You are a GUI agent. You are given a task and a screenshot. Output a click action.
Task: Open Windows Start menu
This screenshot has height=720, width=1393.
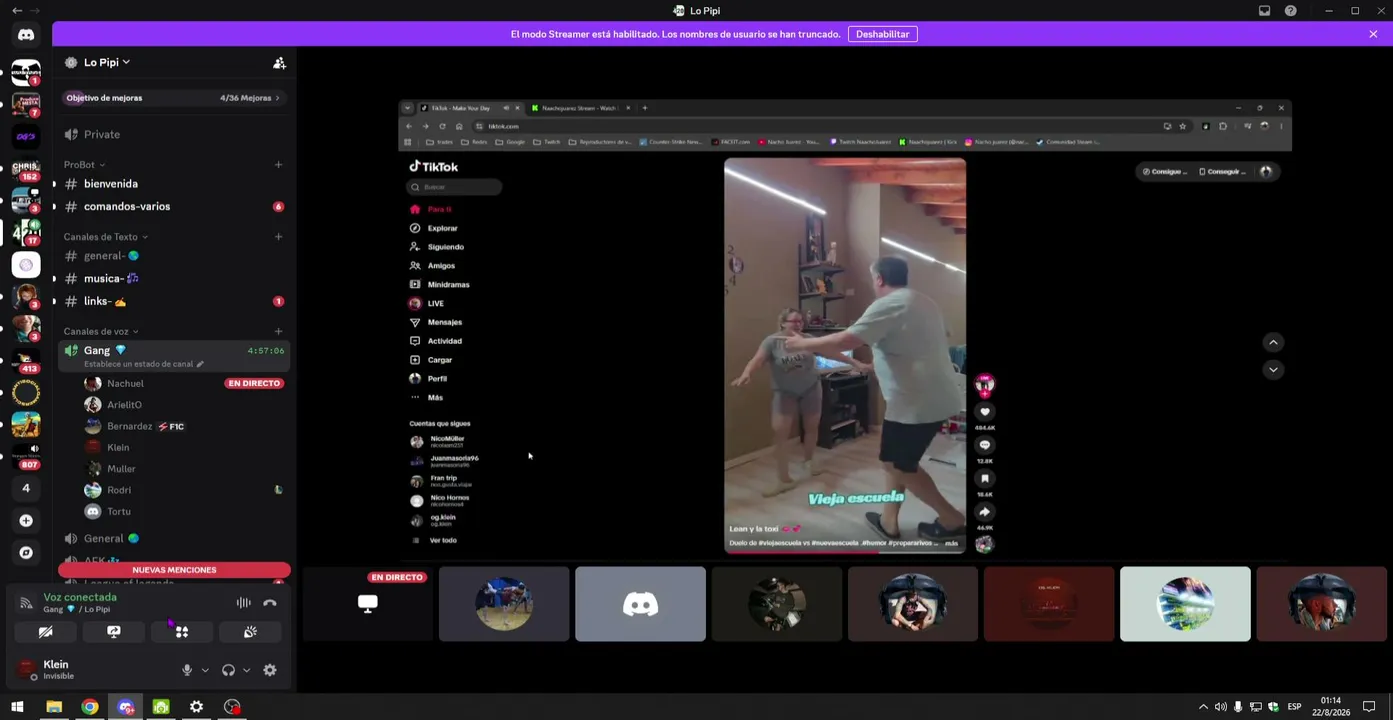17,707
